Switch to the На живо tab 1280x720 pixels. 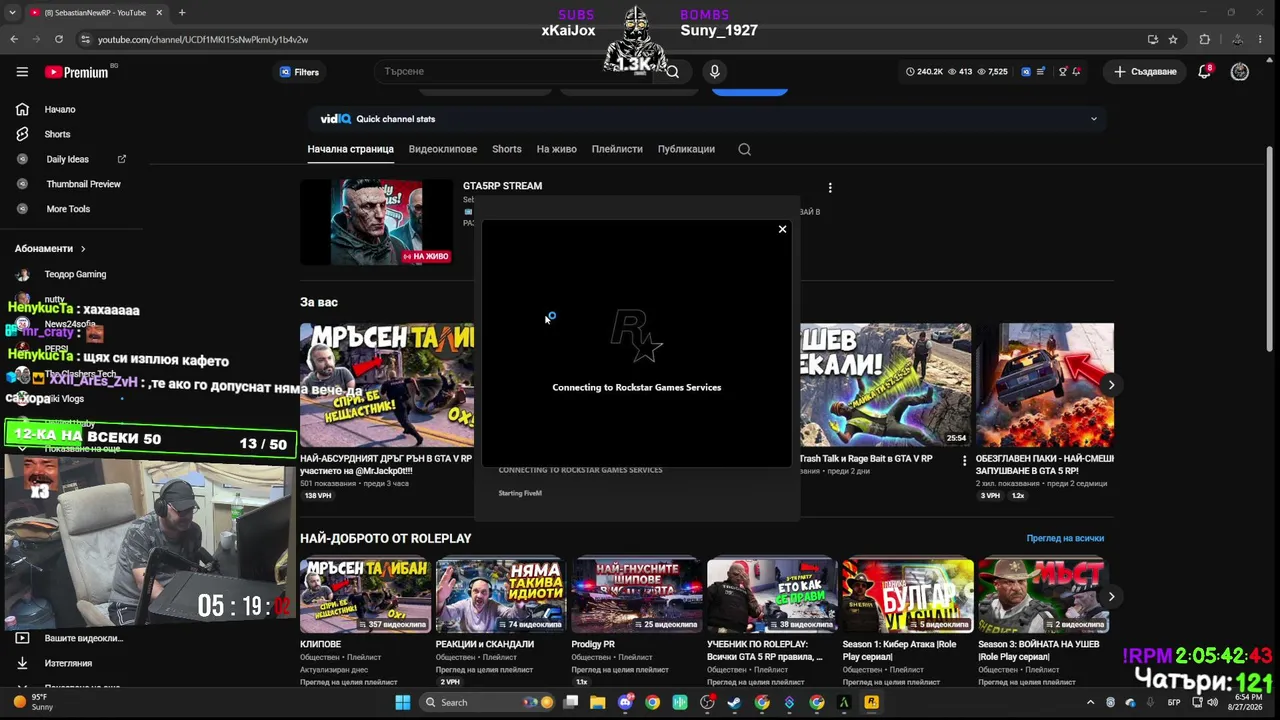pyautogui.click(x=557, y=149)
